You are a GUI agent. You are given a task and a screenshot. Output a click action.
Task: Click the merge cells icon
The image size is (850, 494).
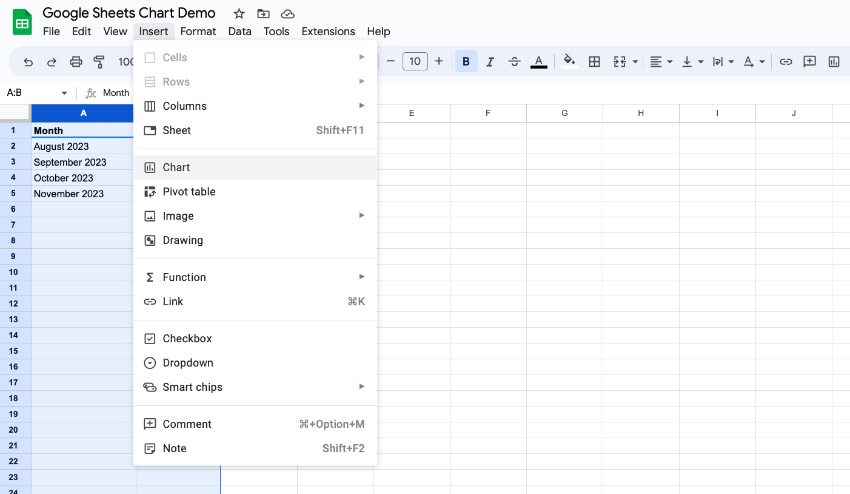tap(620, 62)
